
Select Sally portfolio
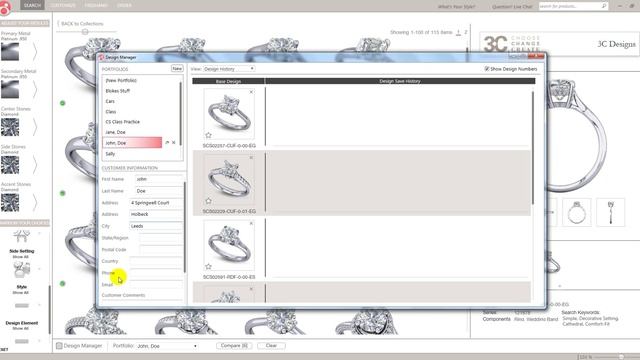click(110, 154)
